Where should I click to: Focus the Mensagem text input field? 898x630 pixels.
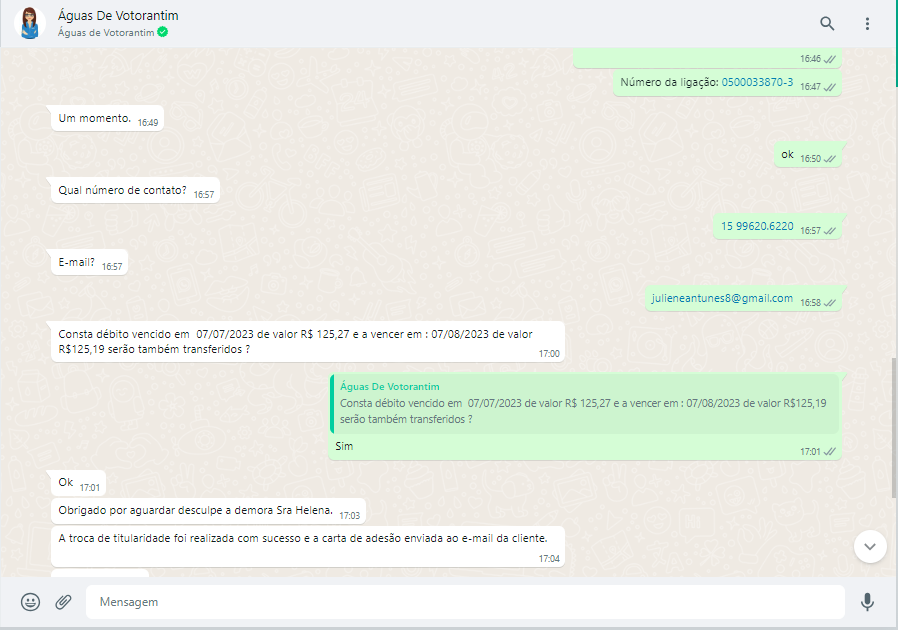[465, 602]
